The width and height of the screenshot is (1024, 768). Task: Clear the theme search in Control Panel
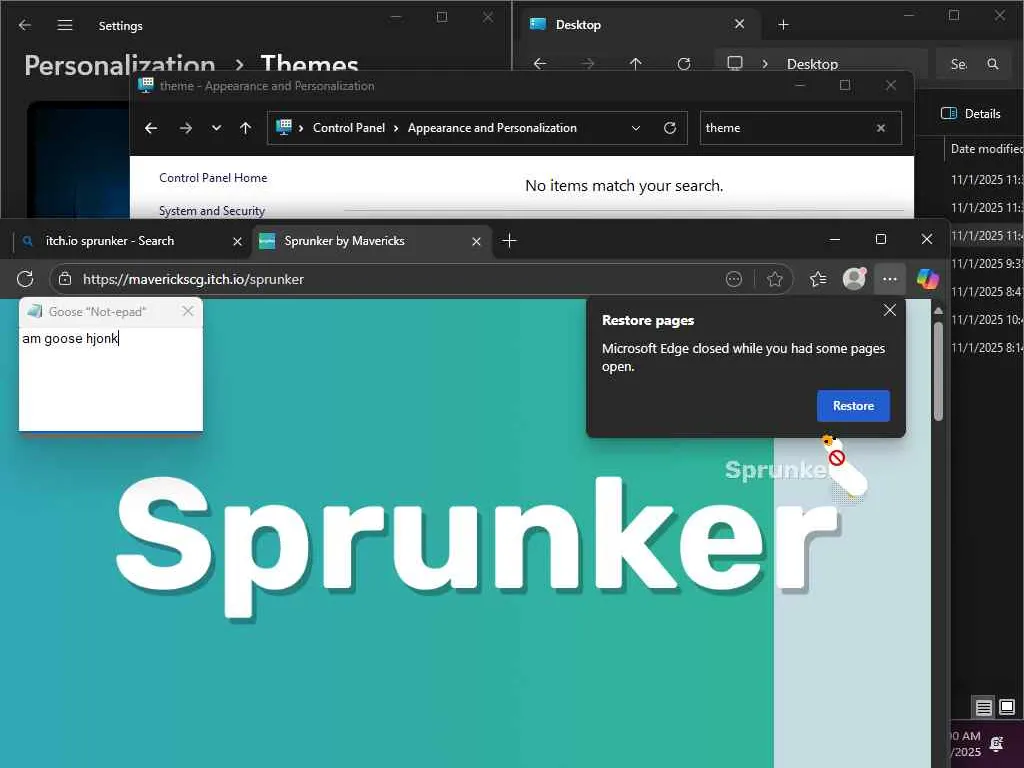pos(881,128)
